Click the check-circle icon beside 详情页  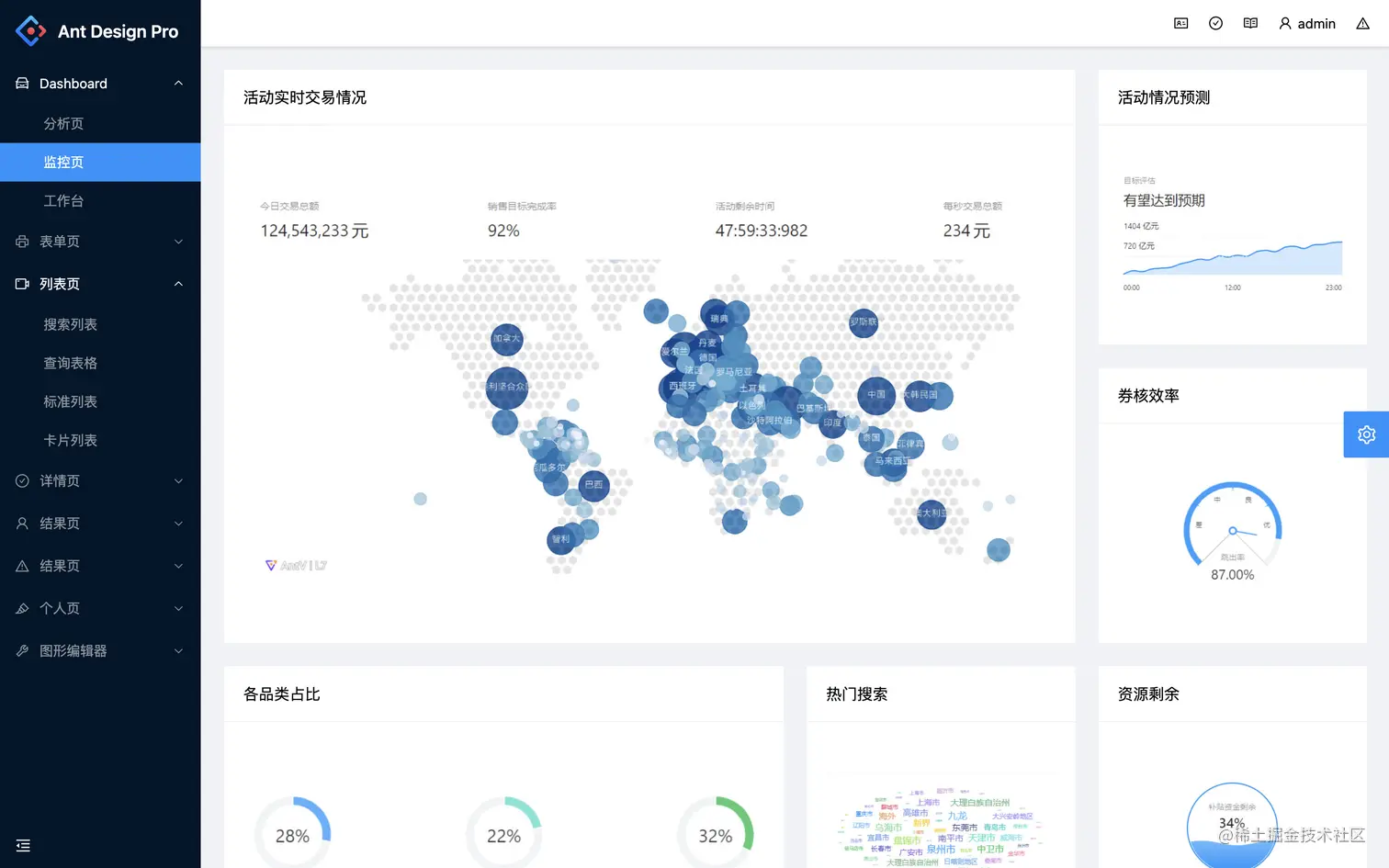22,480
